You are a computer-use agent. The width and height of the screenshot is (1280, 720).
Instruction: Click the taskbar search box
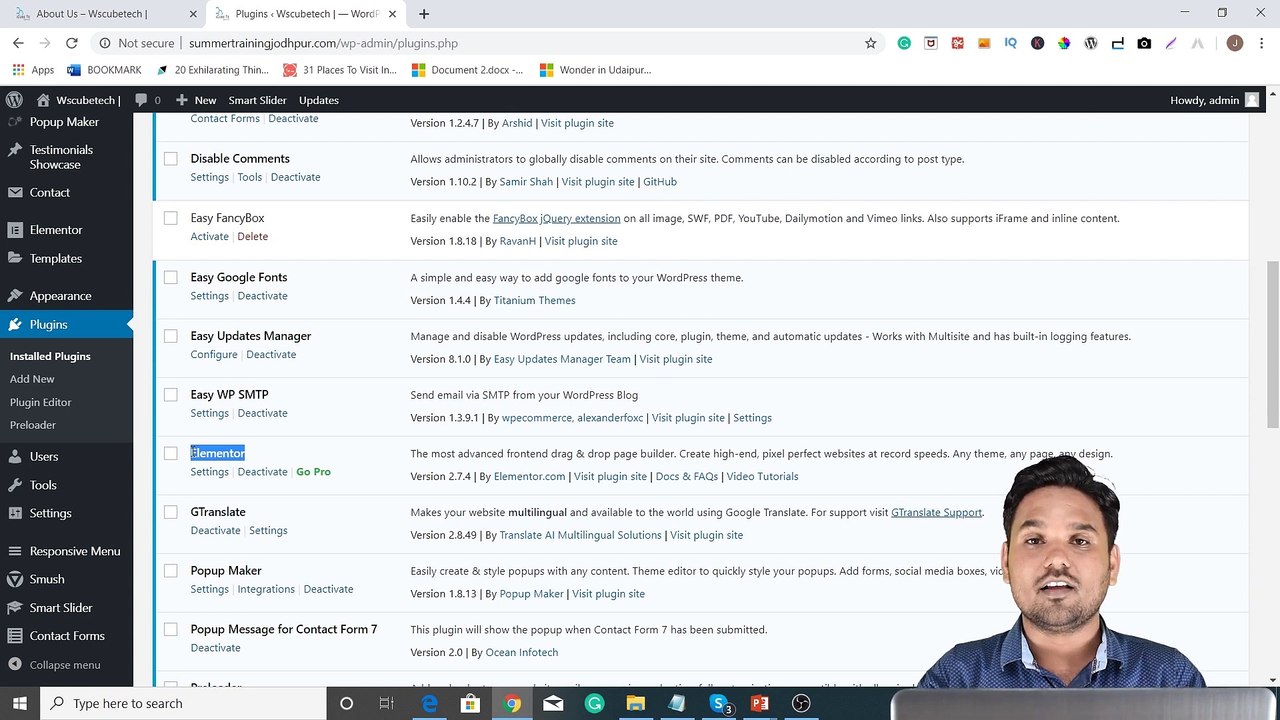click(184, 703)
